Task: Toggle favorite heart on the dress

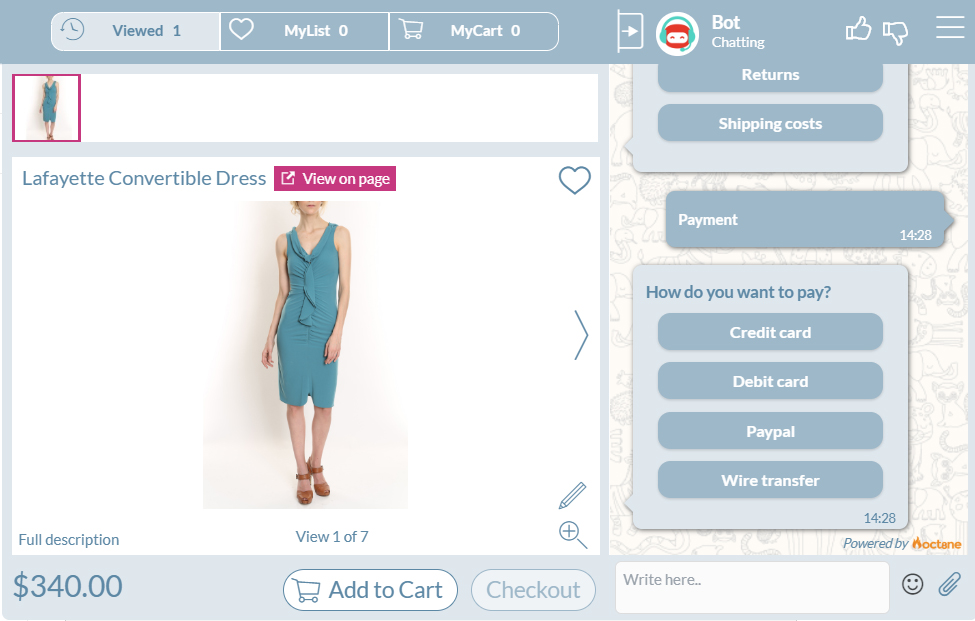Action: (574, 180)
